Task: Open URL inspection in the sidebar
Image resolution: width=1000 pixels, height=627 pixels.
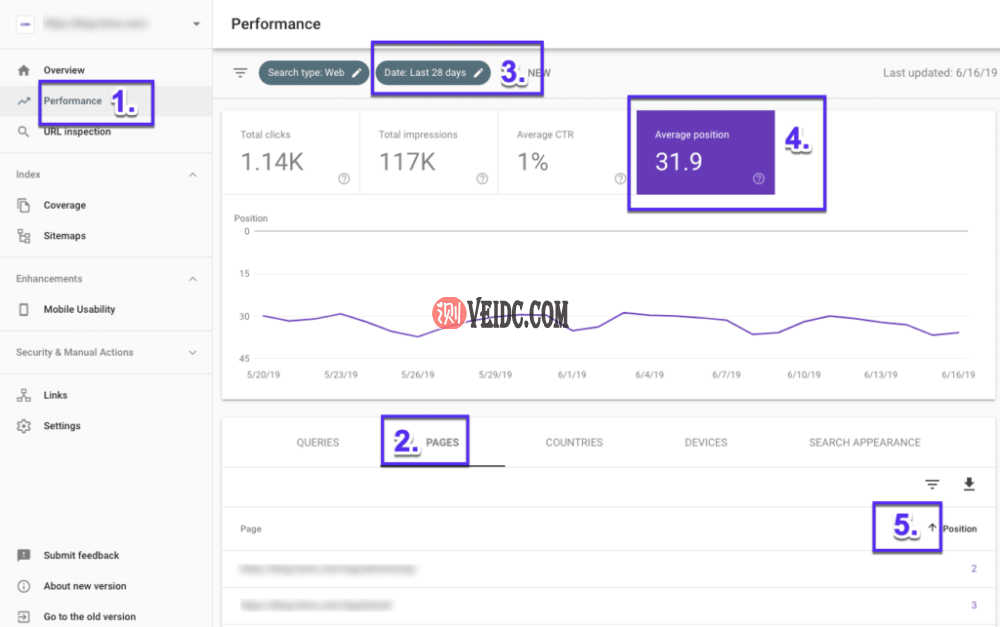Action: [77, 131]
